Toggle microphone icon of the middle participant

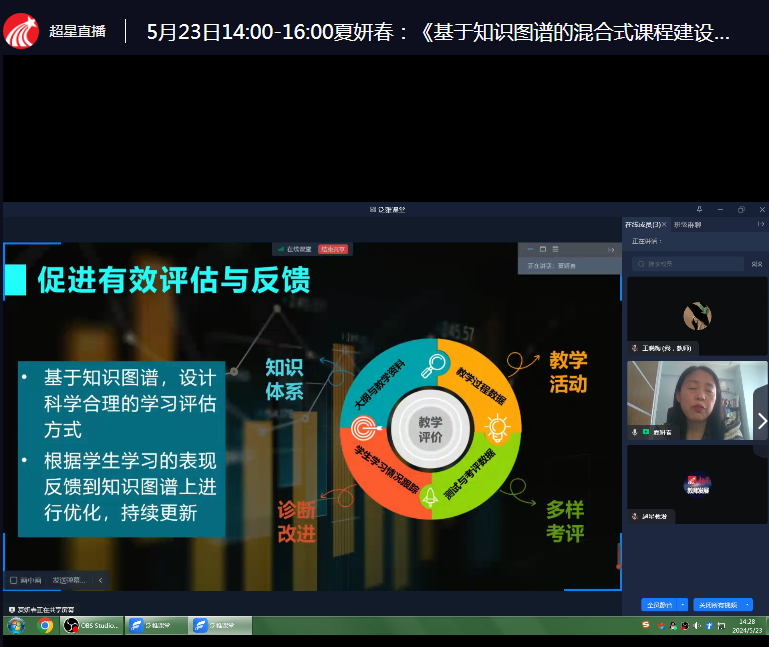[634, 432]
